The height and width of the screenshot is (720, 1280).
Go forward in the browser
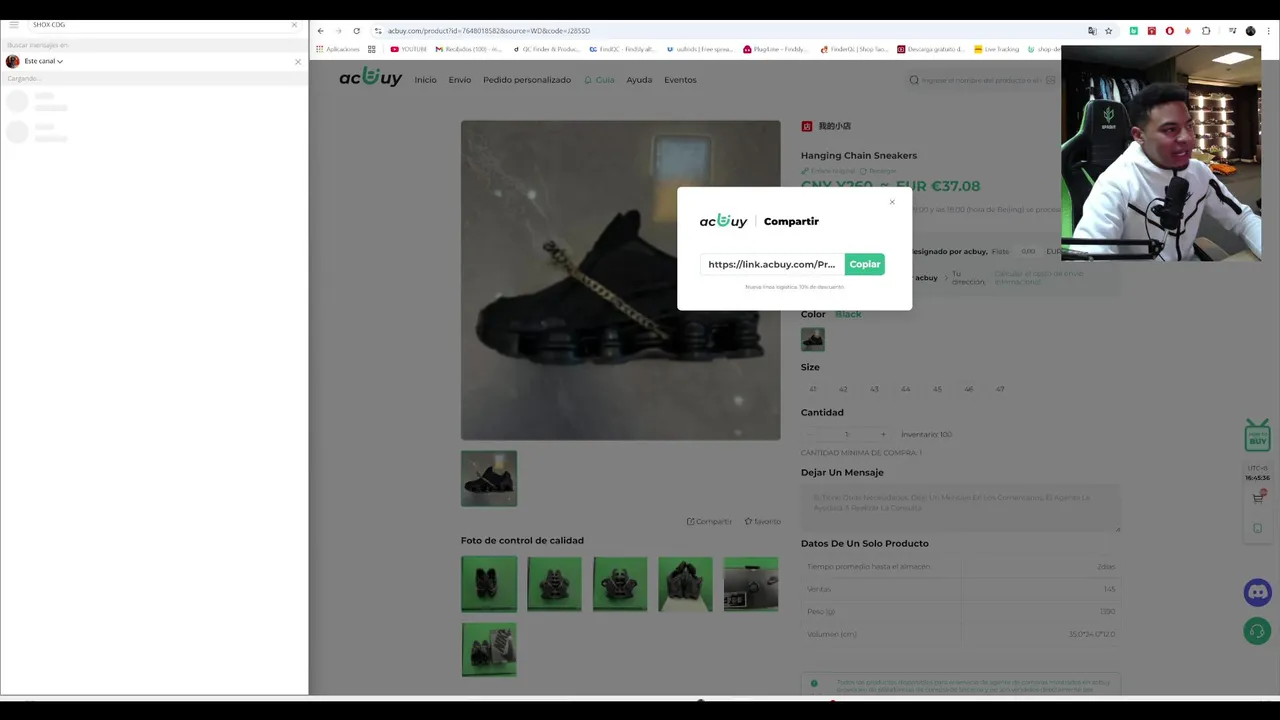coord(338,31)
